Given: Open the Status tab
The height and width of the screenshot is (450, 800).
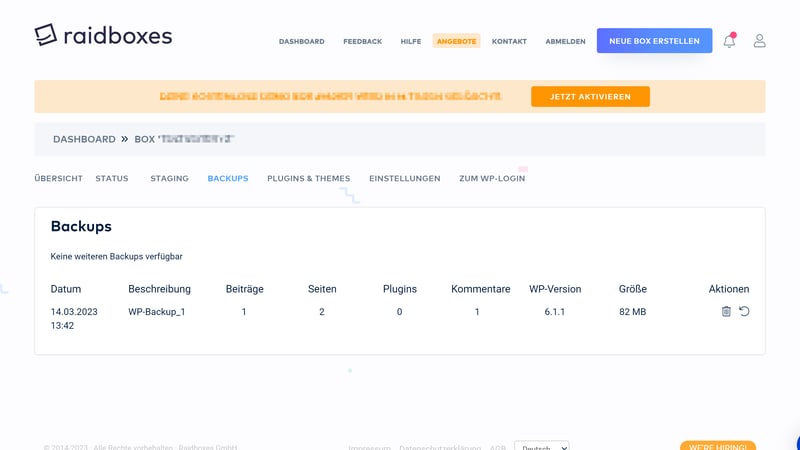Looking at the screenshot, I should (112, 178).
